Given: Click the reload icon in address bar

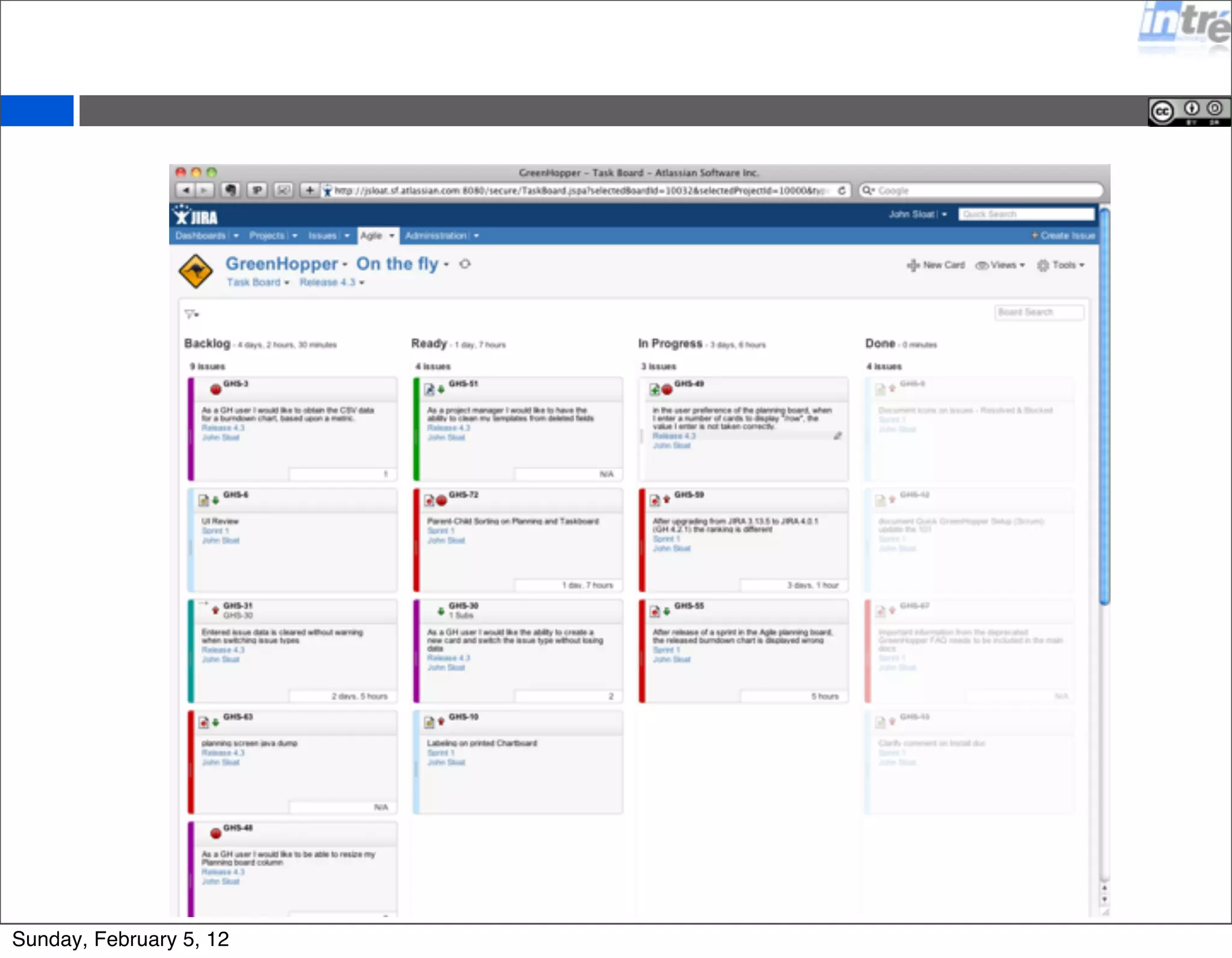Looking at the screenshot, I should tap(842, 191).
